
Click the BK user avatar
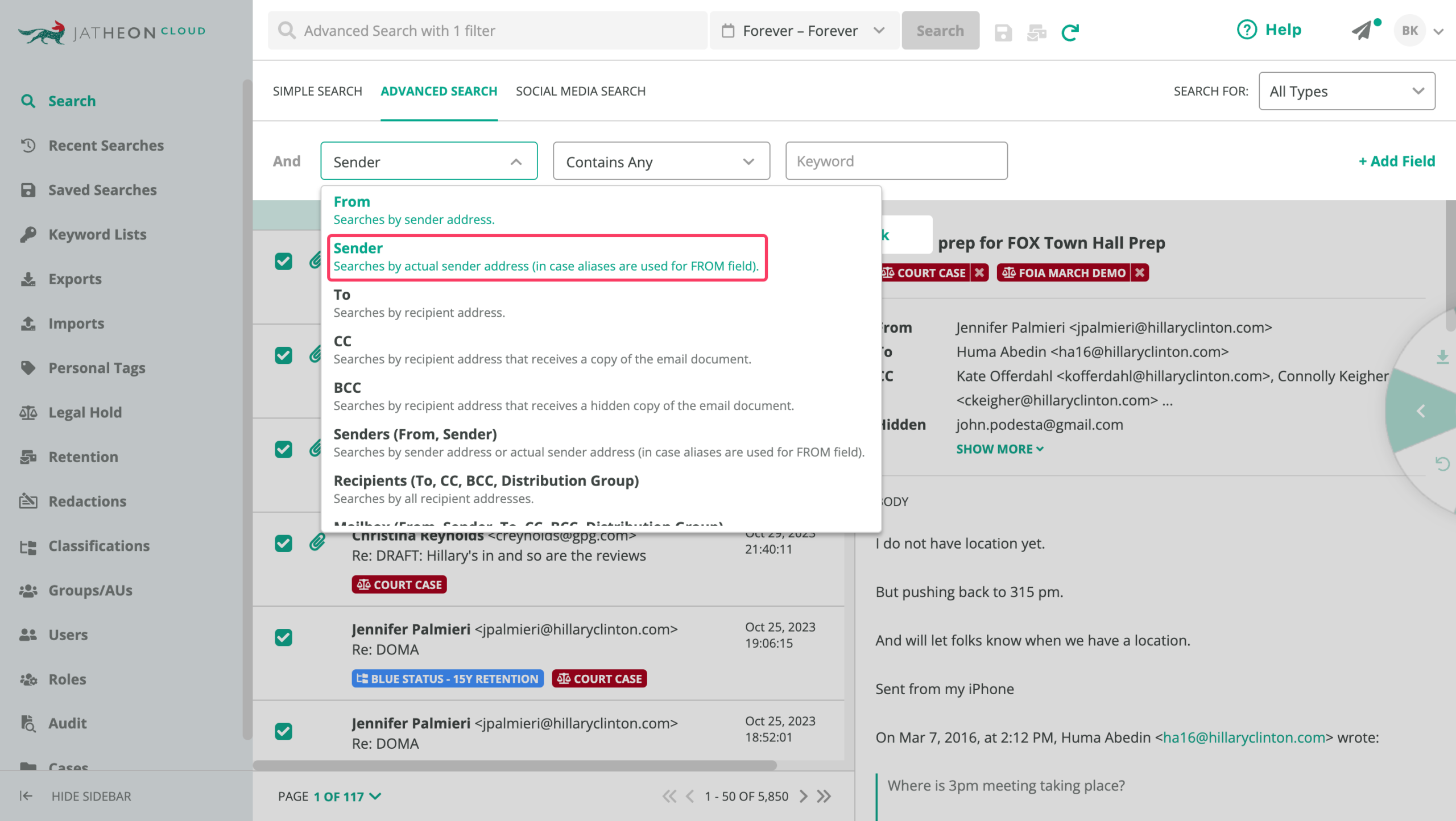[x=1409, y=31]
